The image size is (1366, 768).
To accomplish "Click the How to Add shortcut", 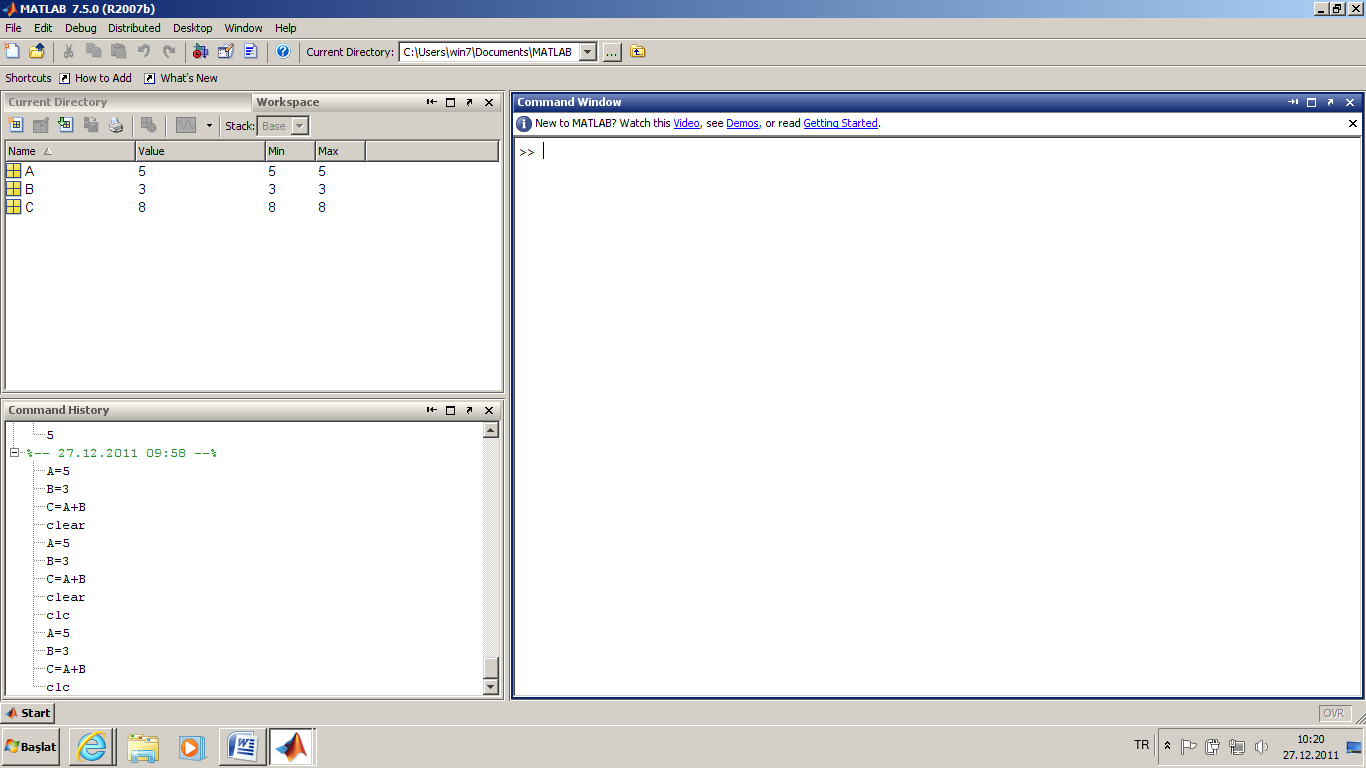I will click(95, 78).
